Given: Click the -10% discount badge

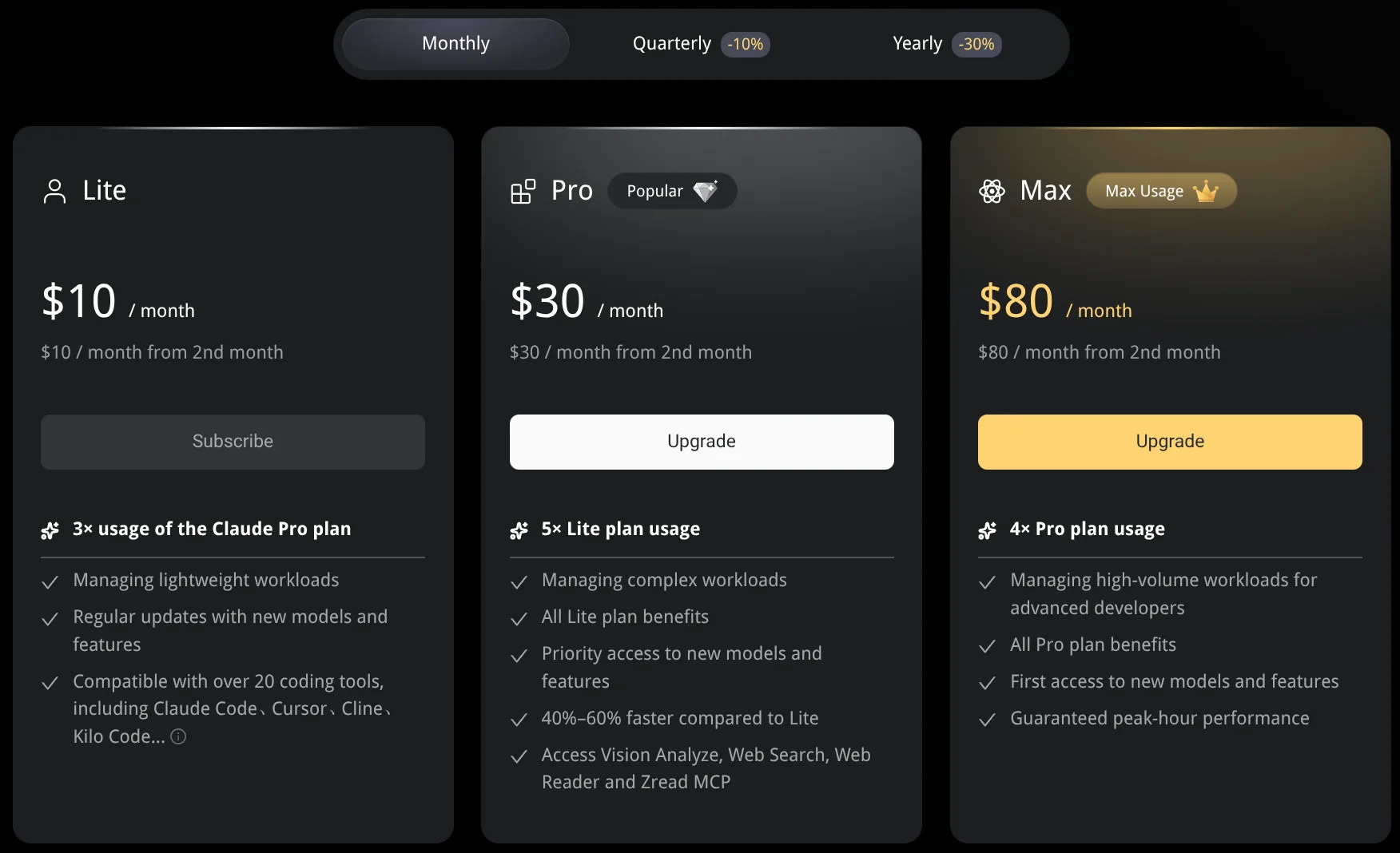Looking at the screenshot, I should coord(745,45).
